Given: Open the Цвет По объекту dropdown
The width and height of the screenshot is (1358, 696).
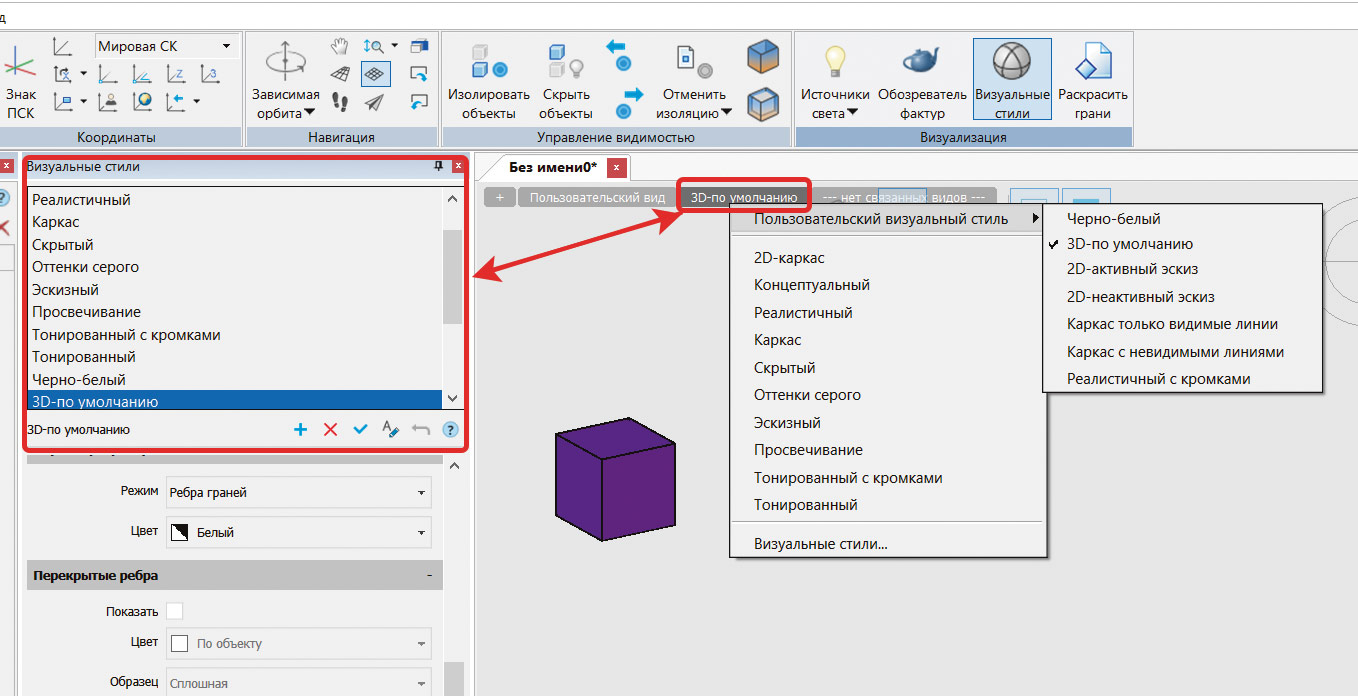Looking at the screenshot, I should click(x=298, y=643).
